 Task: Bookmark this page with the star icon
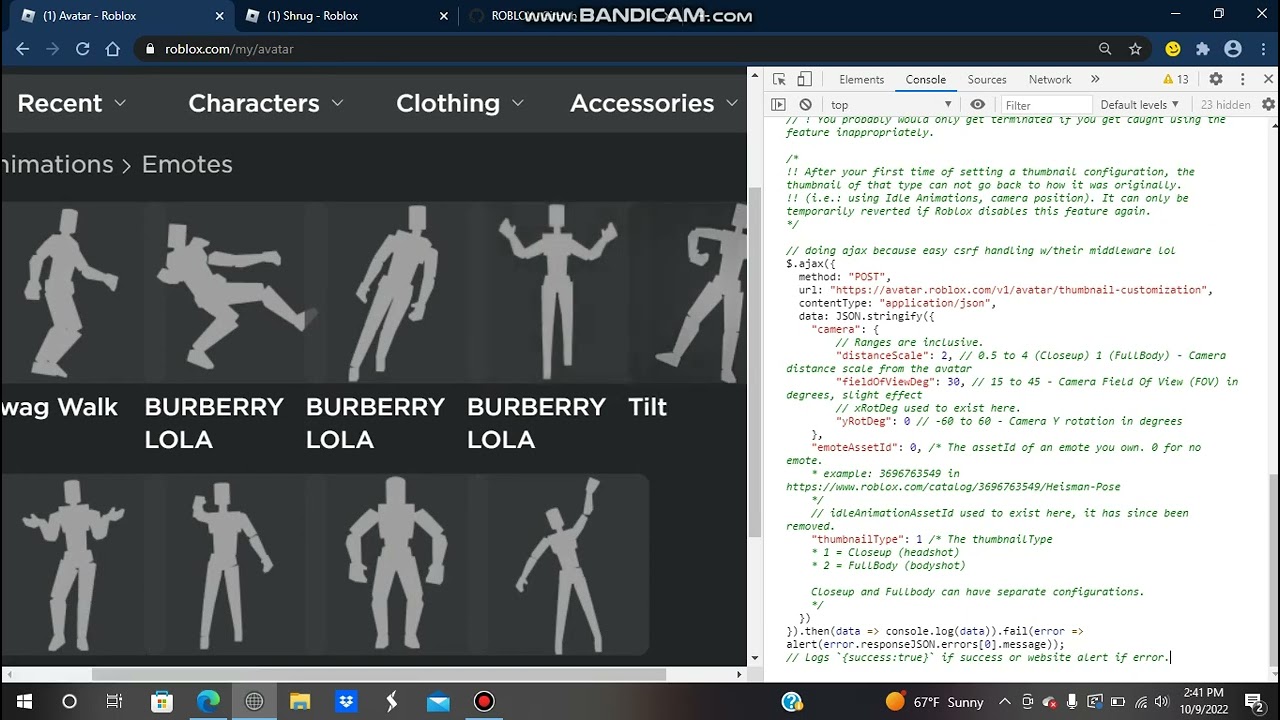tap(1135, 49)
